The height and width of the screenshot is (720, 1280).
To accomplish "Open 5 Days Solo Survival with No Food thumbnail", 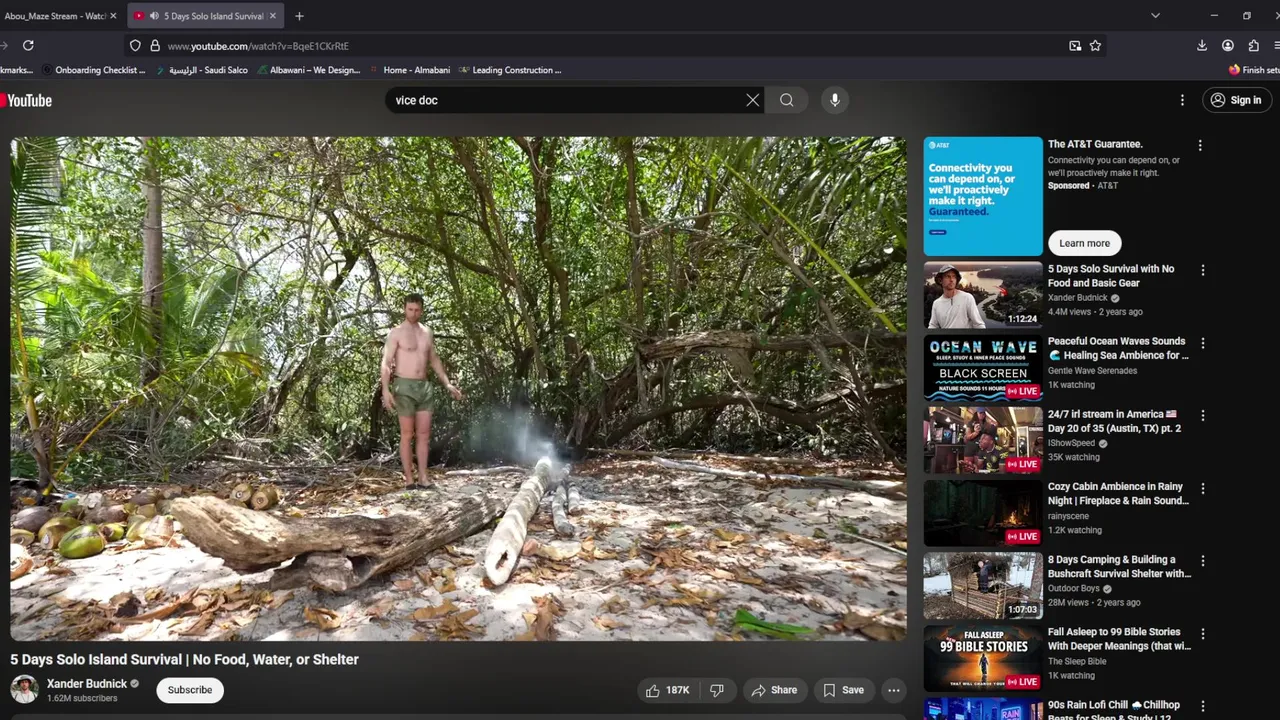I will 983,295.
